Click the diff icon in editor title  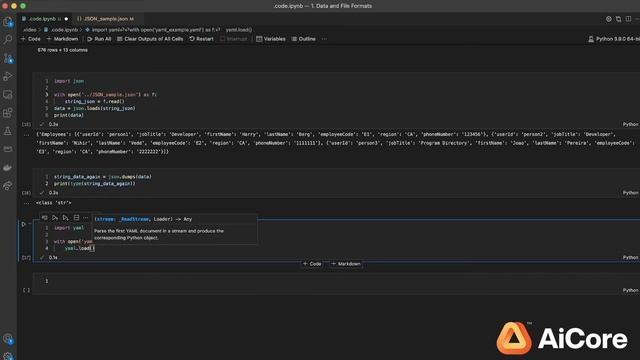point(618,19)
